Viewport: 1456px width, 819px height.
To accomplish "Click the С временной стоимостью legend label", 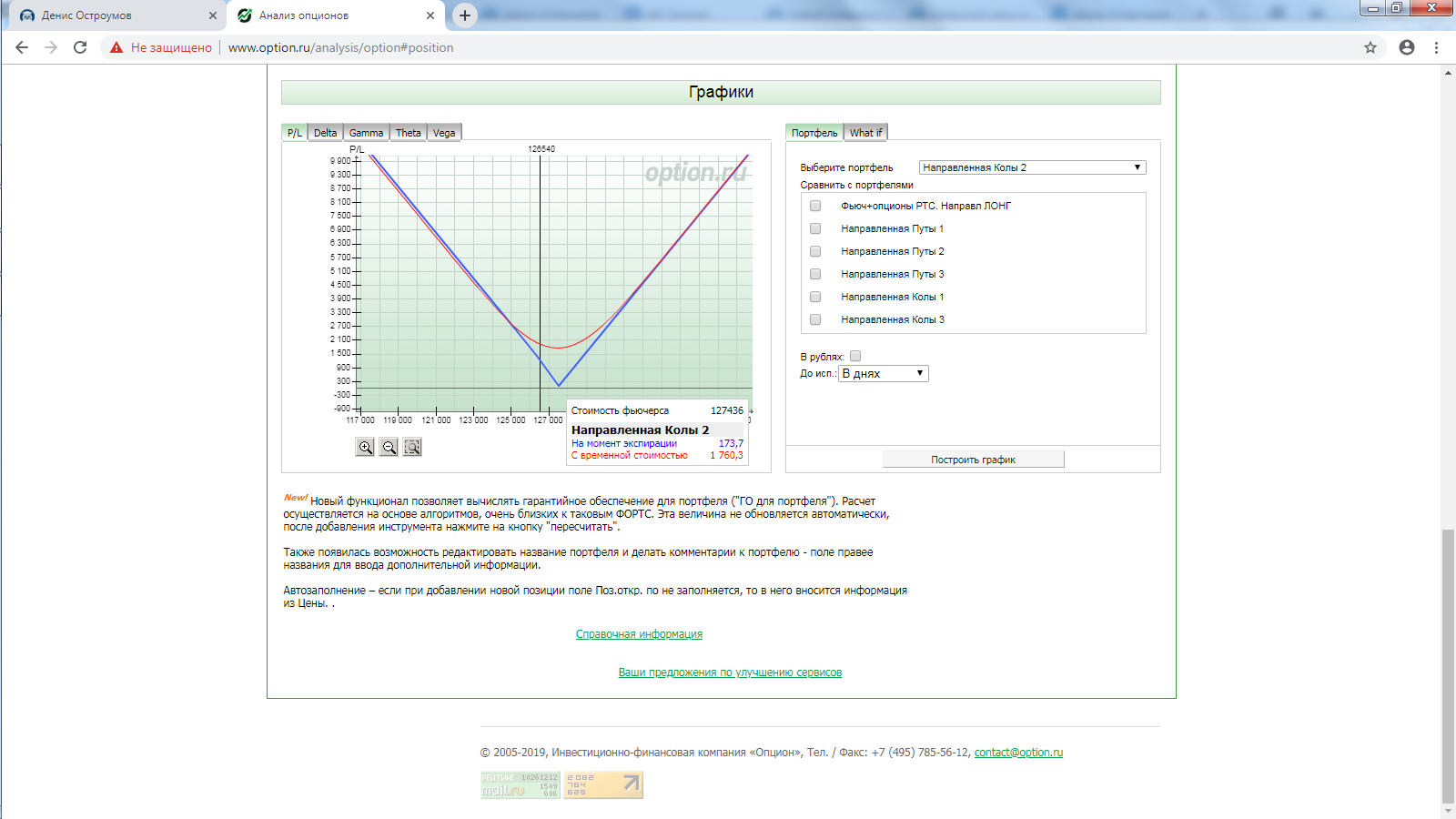I will click(x=630, y=455).
